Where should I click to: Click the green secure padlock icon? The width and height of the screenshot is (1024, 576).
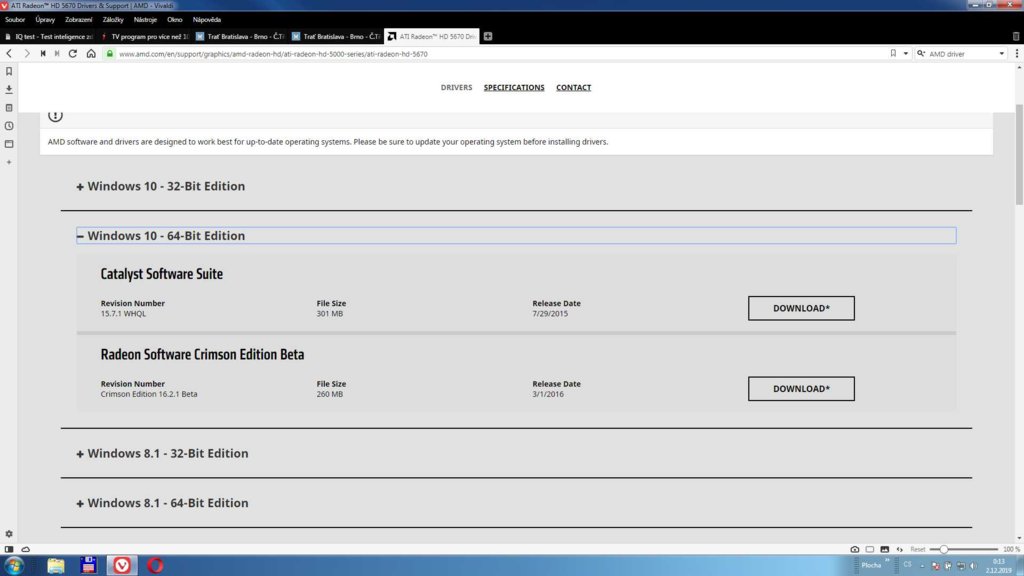[110, 54]
